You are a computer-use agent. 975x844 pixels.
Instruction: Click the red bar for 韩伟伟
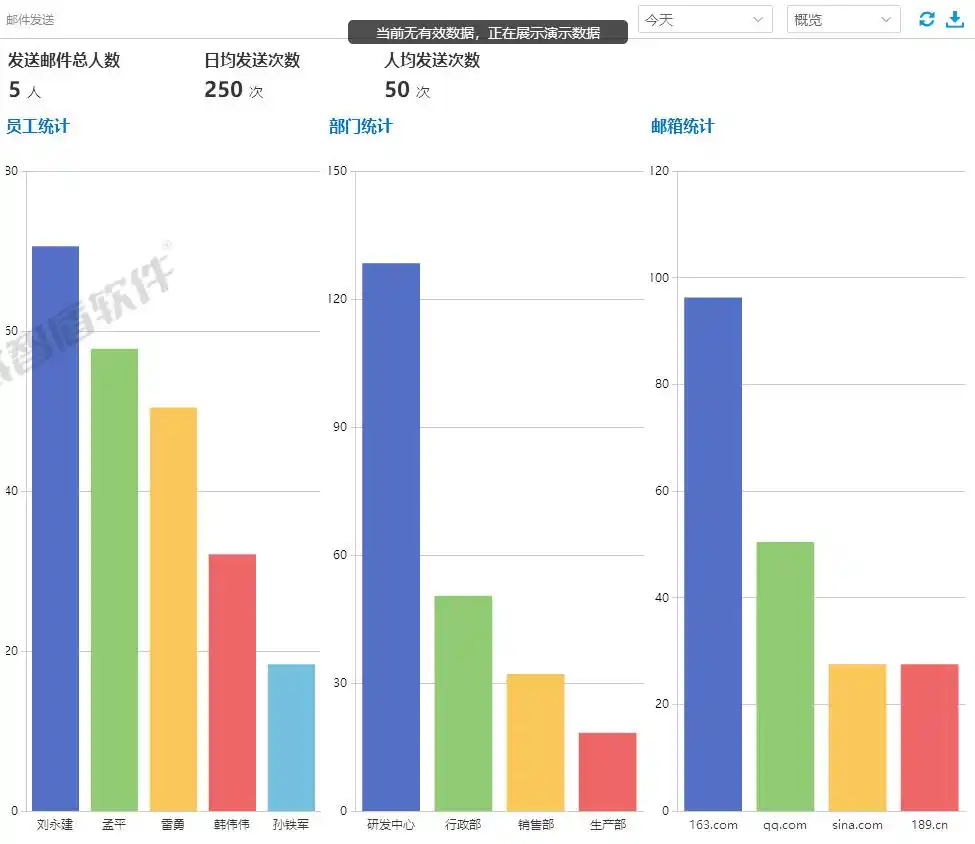(x=233, y=682)
